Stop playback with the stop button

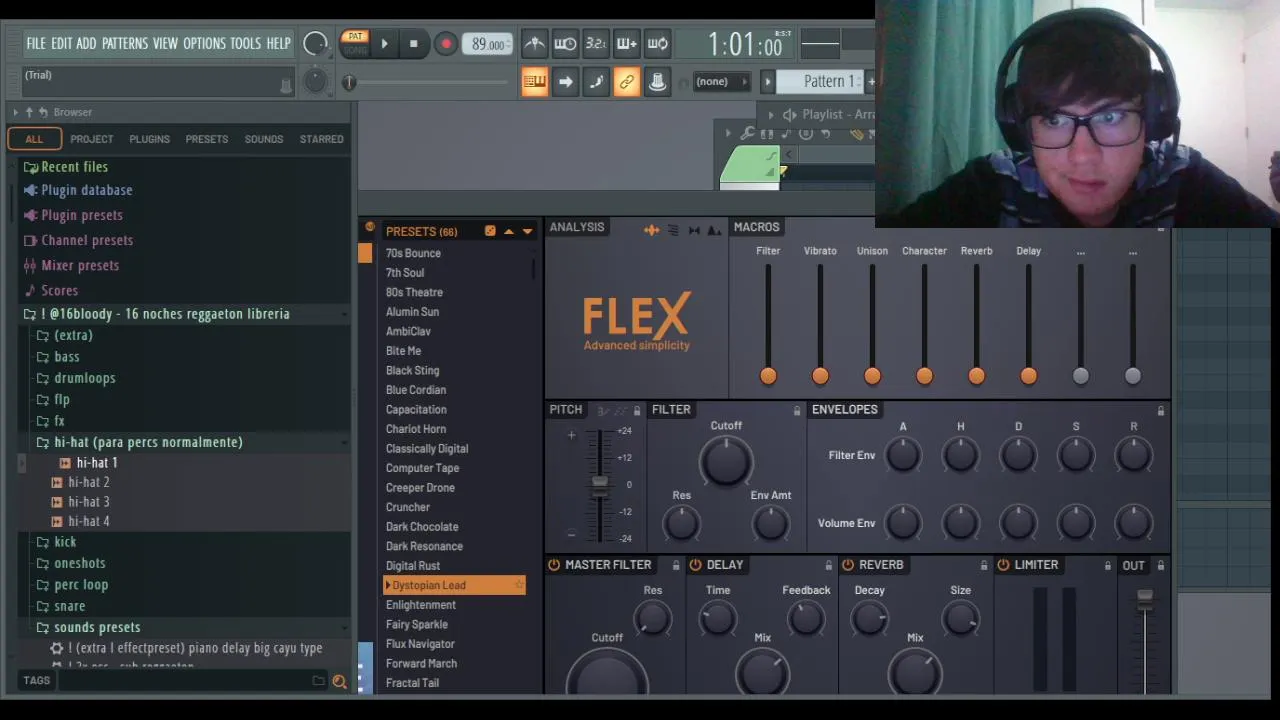coord(413,44)
